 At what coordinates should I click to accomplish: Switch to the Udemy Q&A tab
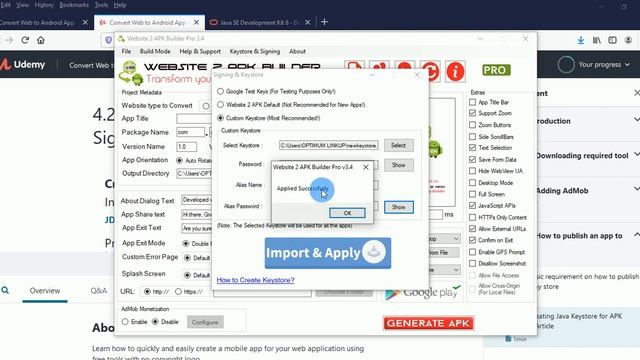click(x=98, y=291)
